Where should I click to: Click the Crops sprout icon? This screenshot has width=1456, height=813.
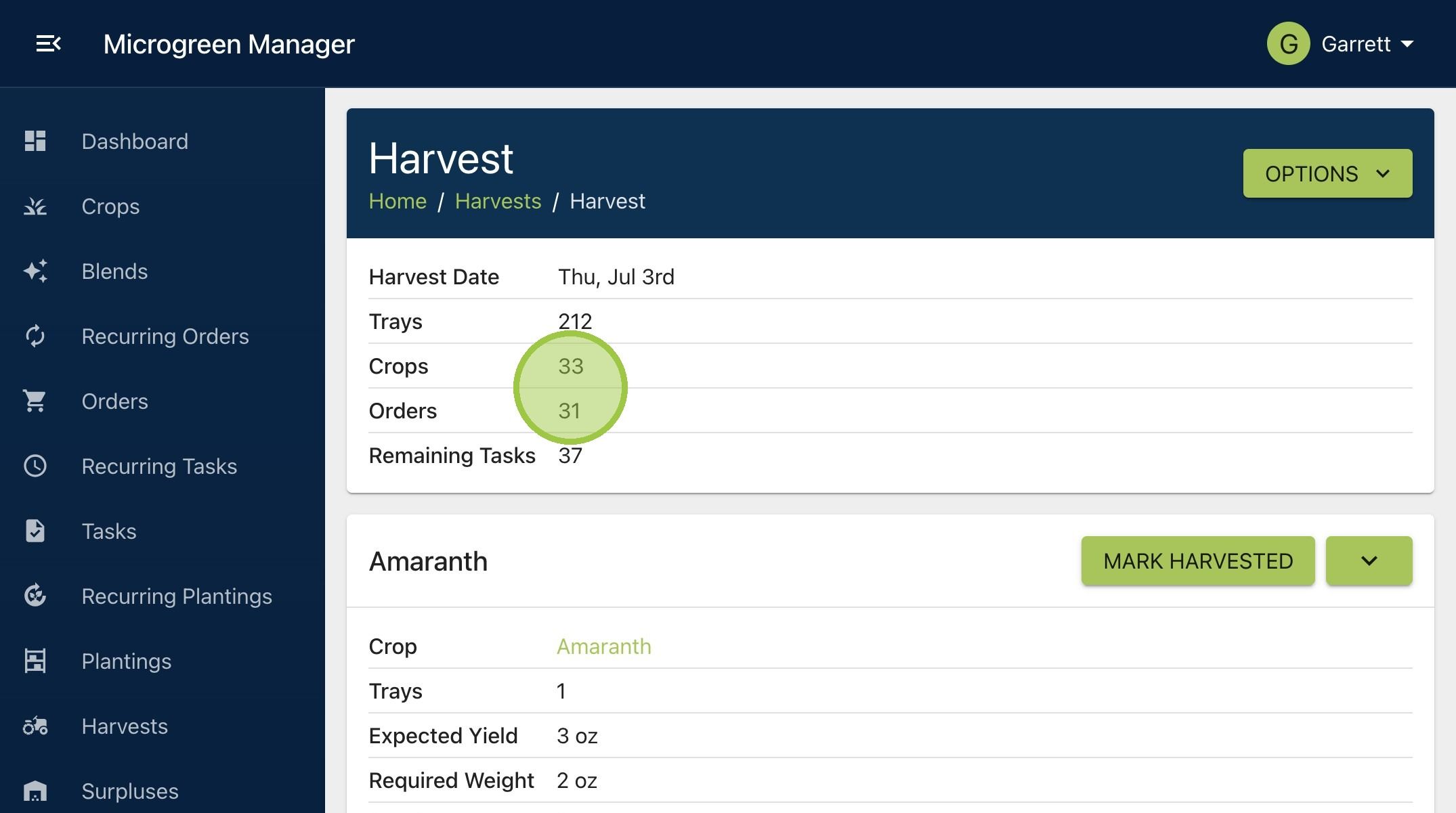tap(35, 206)
